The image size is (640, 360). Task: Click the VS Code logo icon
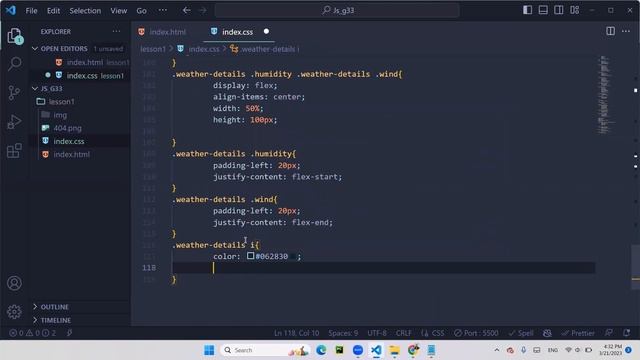coord(11,10)
